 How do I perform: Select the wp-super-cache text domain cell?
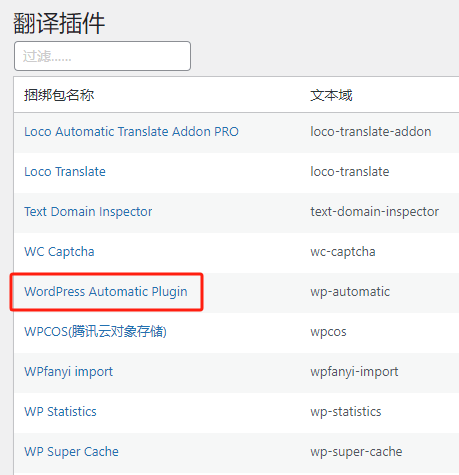356,452
